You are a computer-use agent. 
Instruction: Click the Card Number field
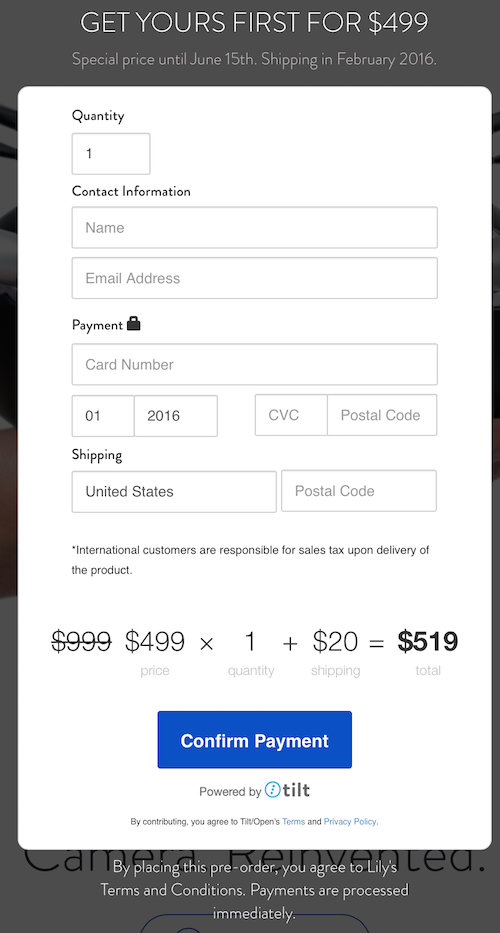[255, 364]
